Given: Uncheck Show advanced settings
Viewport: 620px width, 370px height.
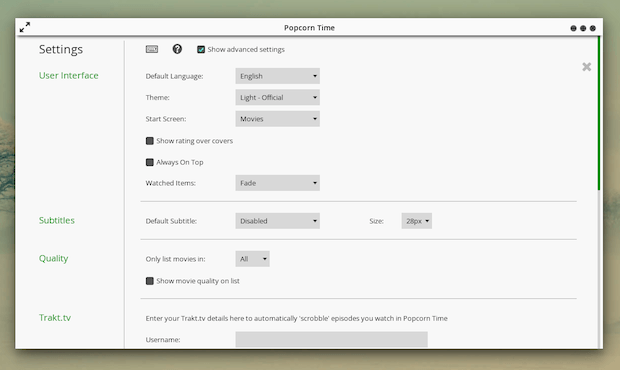Looking at the screenshot, I should tap(201, 49).
